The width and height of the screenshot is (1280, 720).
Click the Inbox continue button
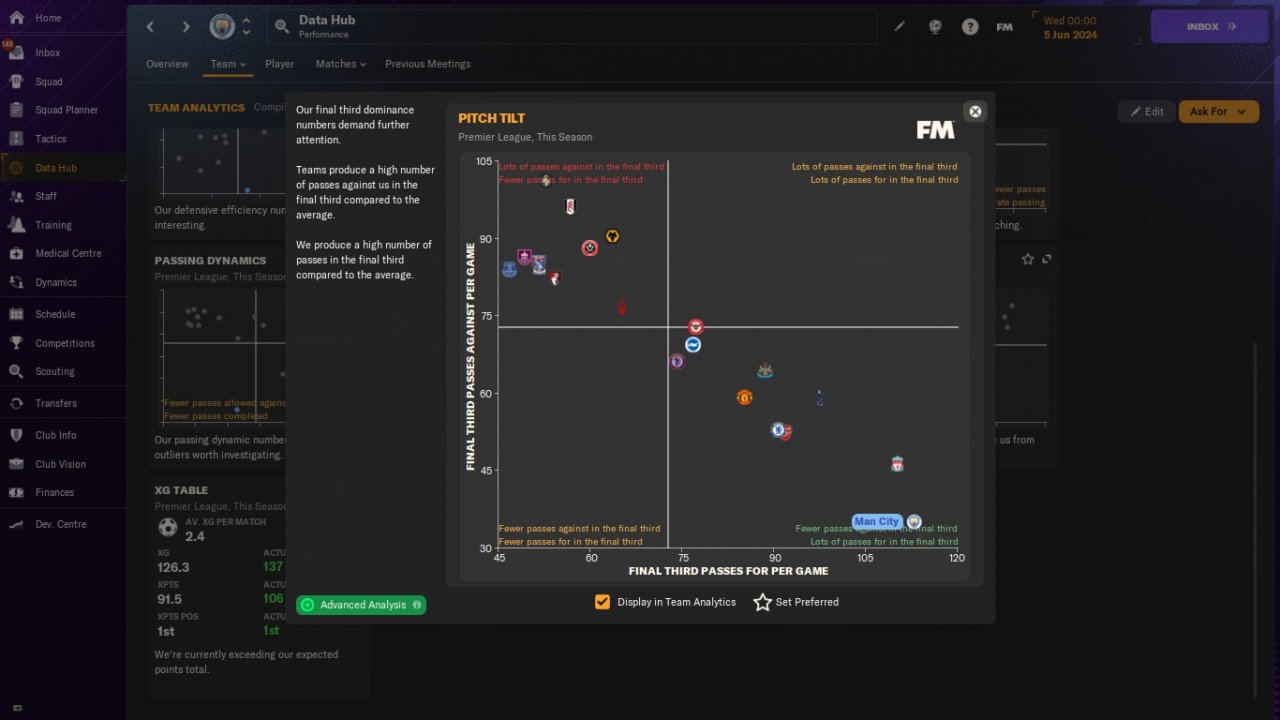[1209, 27]
